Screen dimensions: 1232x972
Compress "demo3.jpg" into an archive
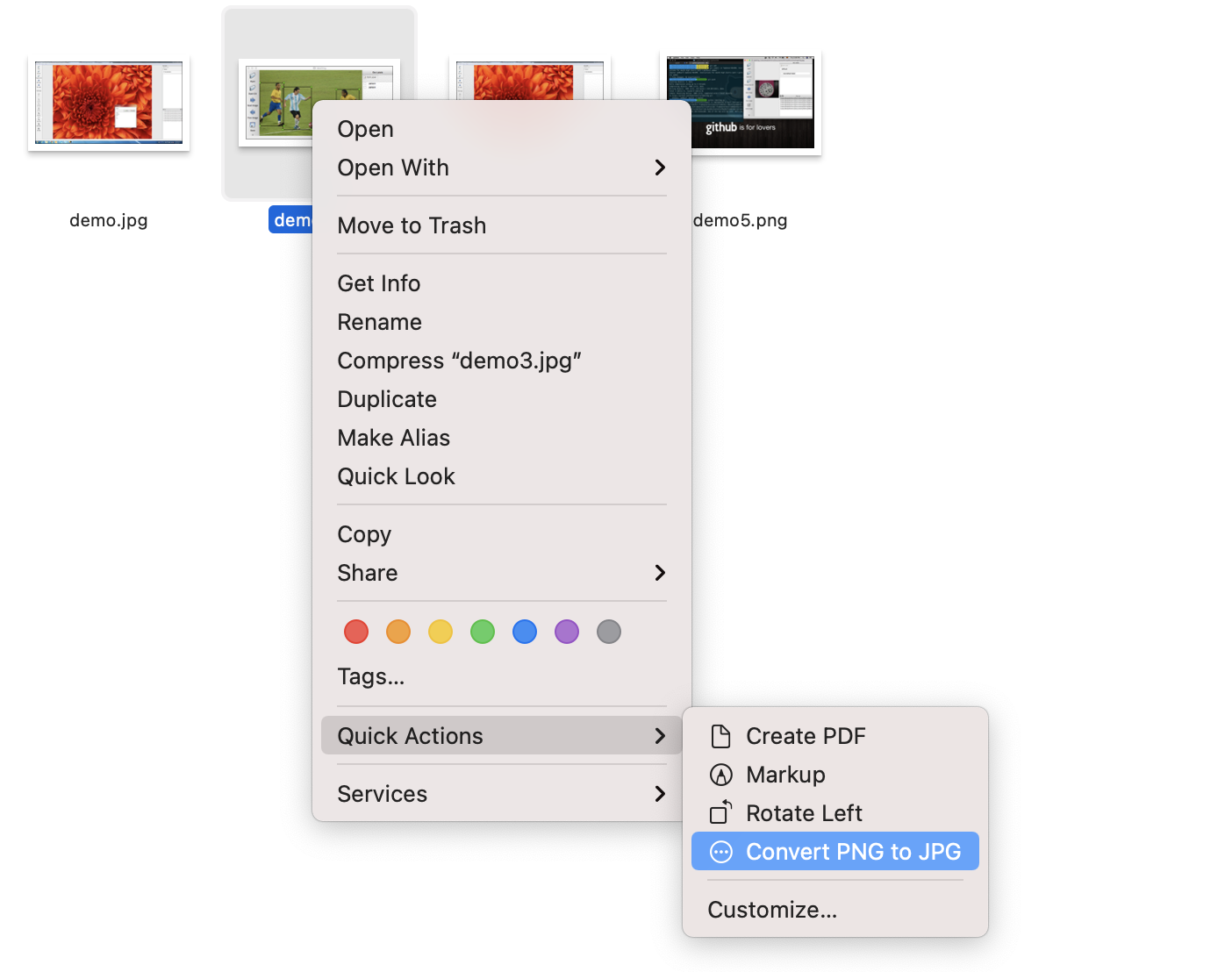pyautogui.click(x=459, y=360)
